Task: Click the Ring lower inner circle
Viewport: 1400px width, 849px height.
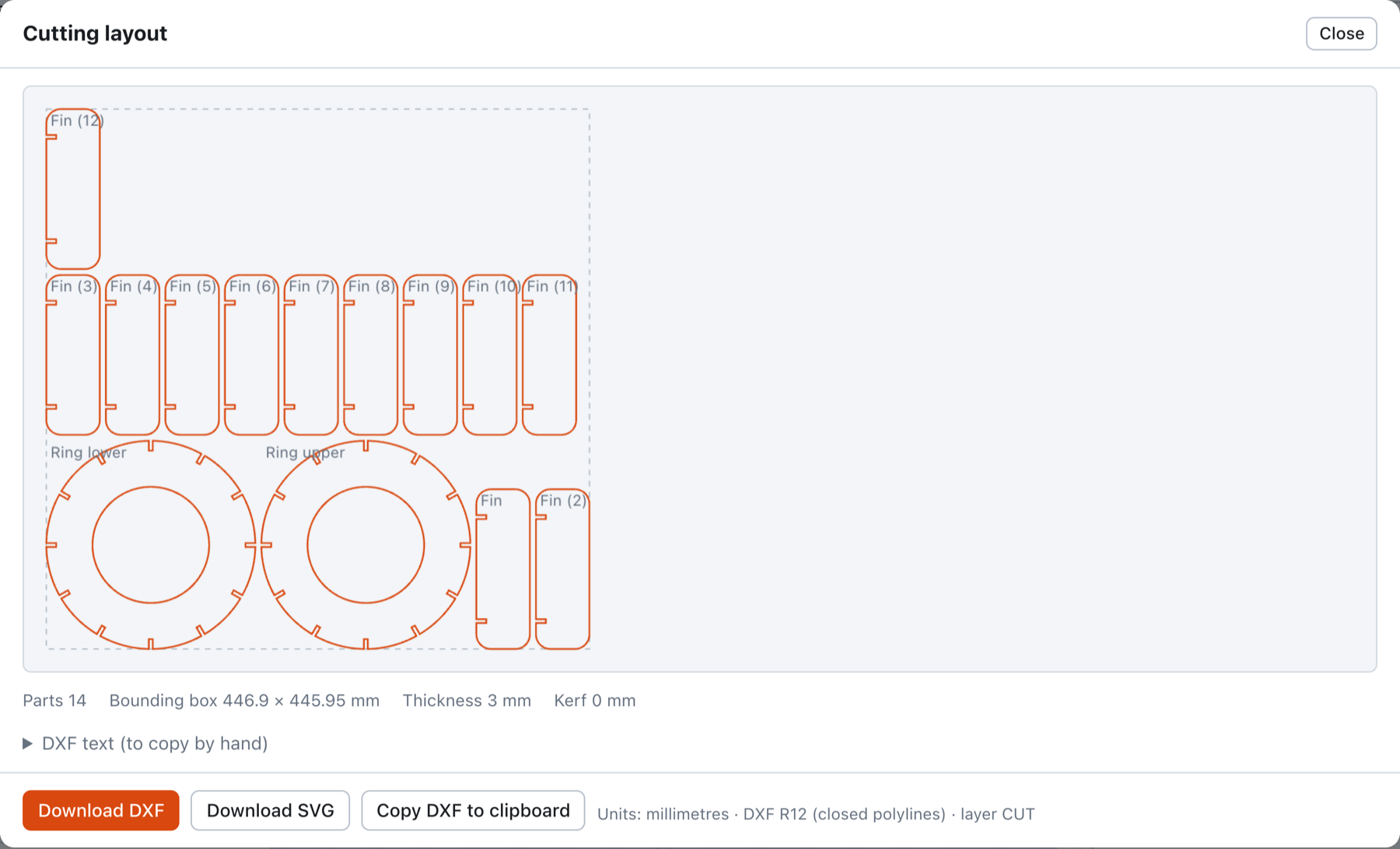Action: click(x=151, y=545)
